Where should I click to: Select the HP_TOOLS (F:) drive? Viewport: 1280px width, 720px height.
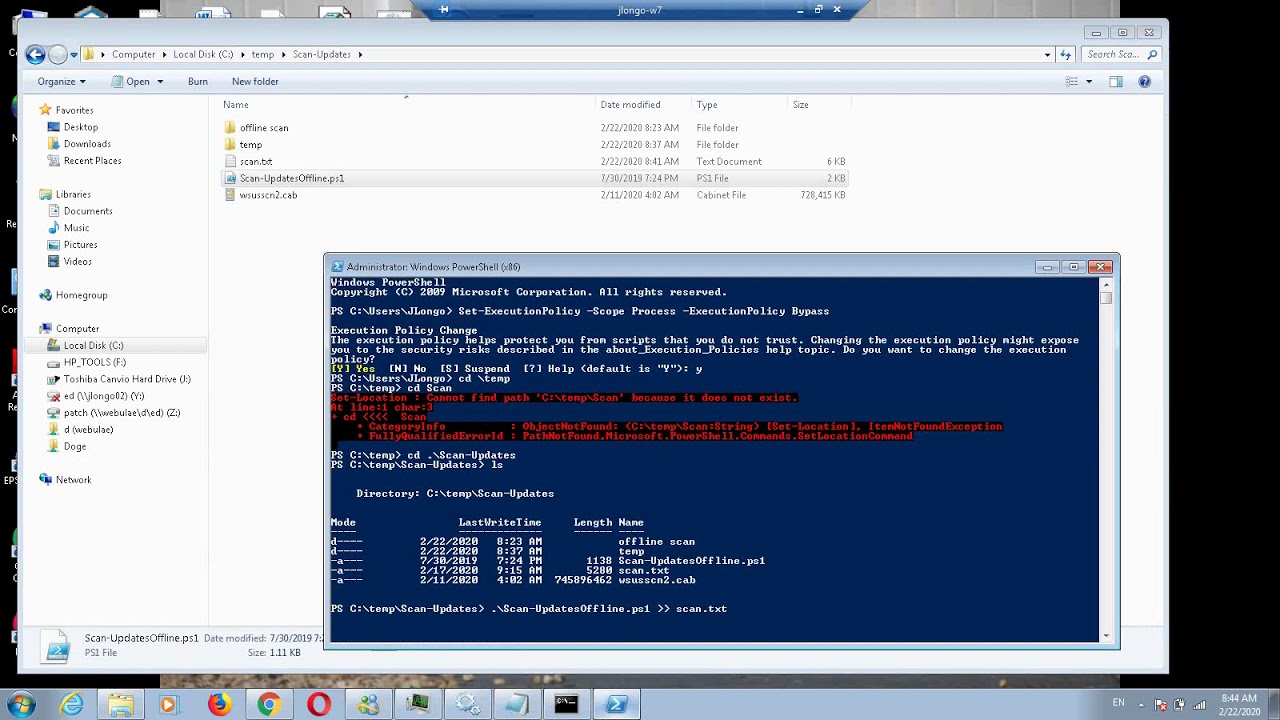(x=95, y=363)
